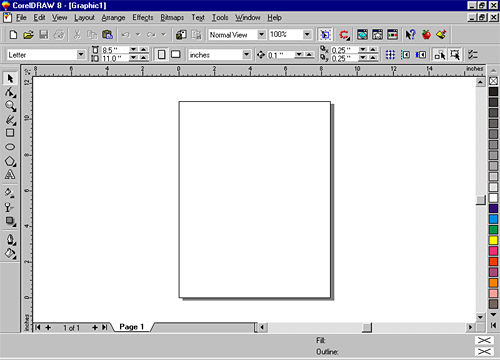The height and width of the screenshot is (360, 500).
Task: Select the Rectangle tool
Action: pos(10,133)
